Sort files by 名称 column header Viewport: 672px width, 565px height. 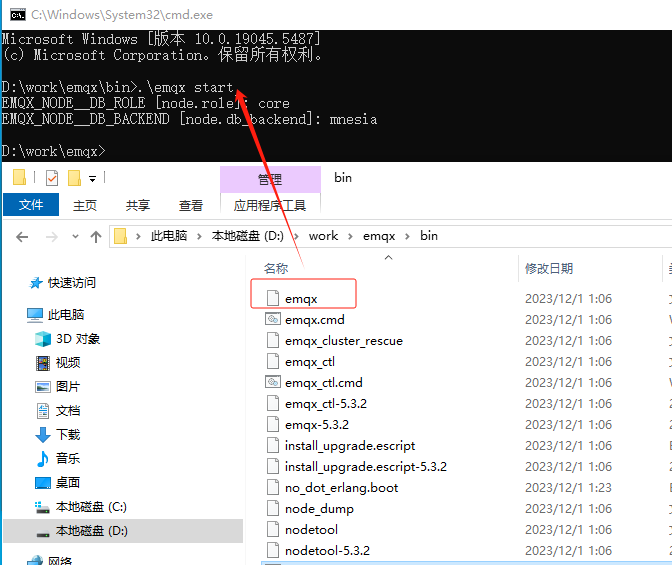(276, 268)
